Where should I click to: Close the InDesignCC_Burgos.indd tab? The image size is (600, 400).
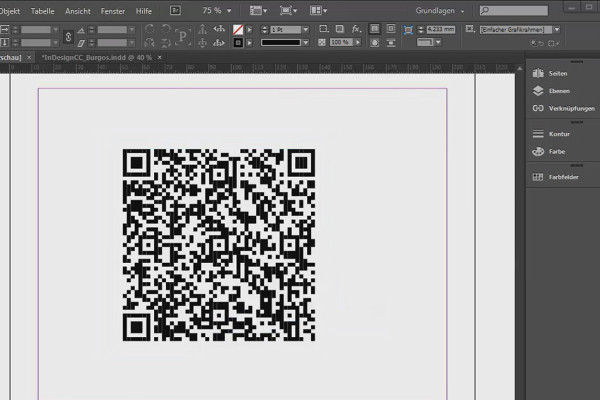(x=160, y=57)
